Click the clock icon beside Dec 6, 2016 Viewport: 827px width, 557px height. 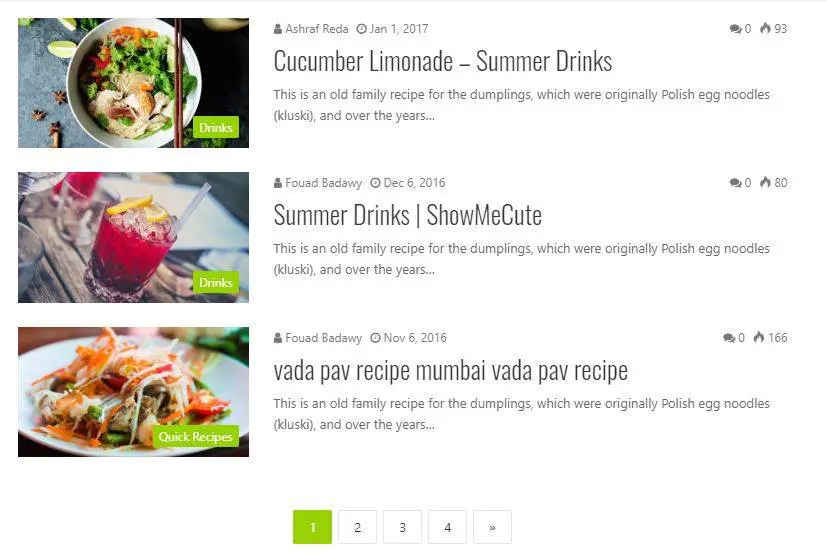coord(375,183)
